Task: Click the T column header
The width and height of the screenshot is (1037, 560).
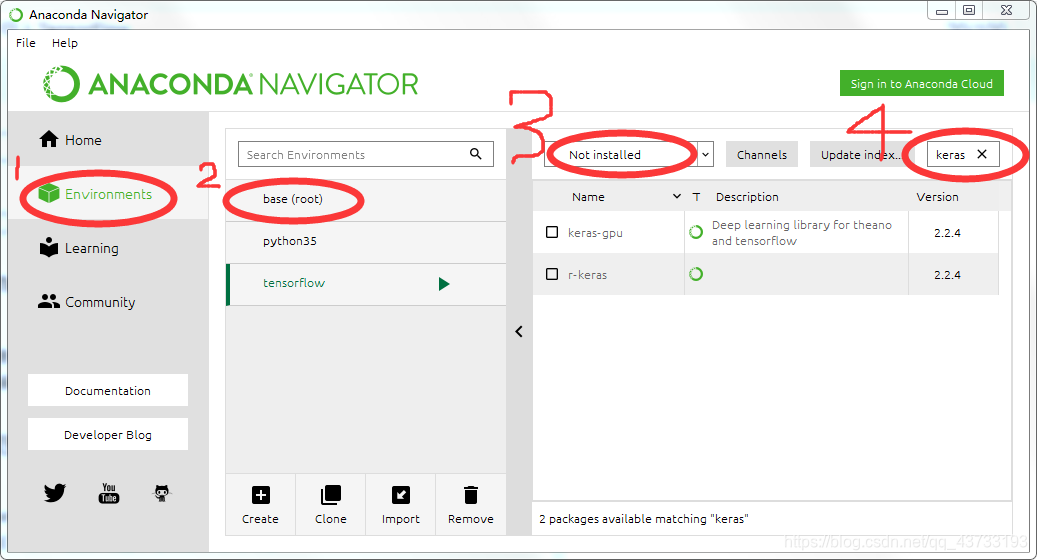Action: pyautogui.click(x=696, y=196)
